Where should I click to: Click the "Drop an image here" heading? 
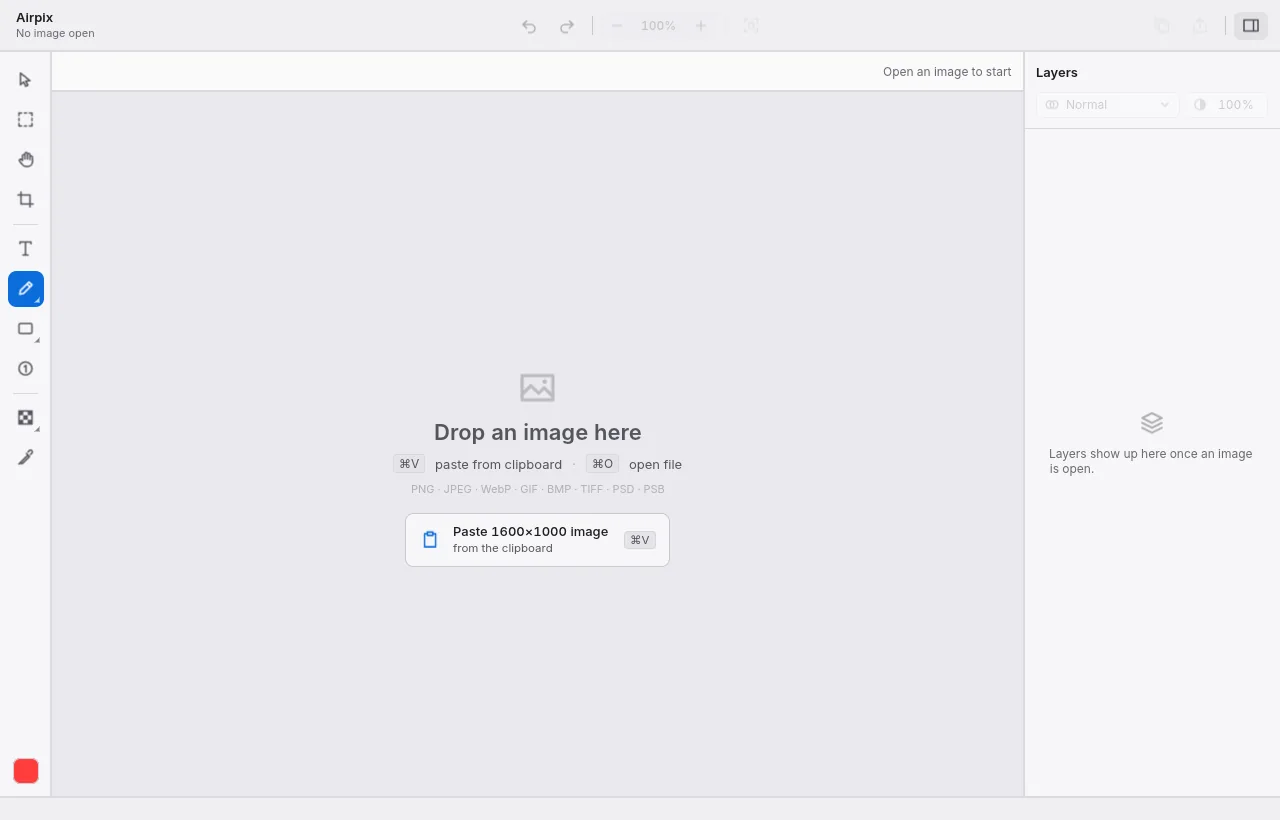538,432
